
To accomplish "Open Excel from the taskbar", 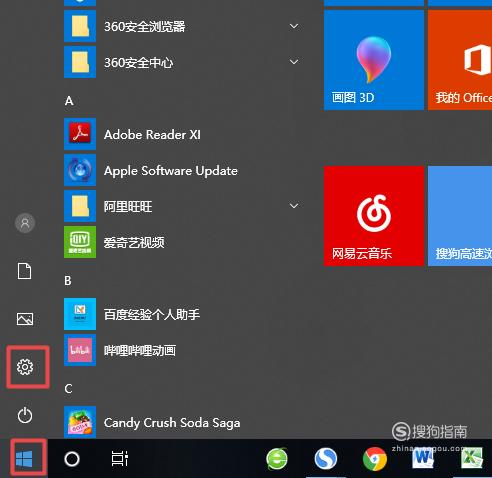I will pyautogui.click(x=472, y=458).
